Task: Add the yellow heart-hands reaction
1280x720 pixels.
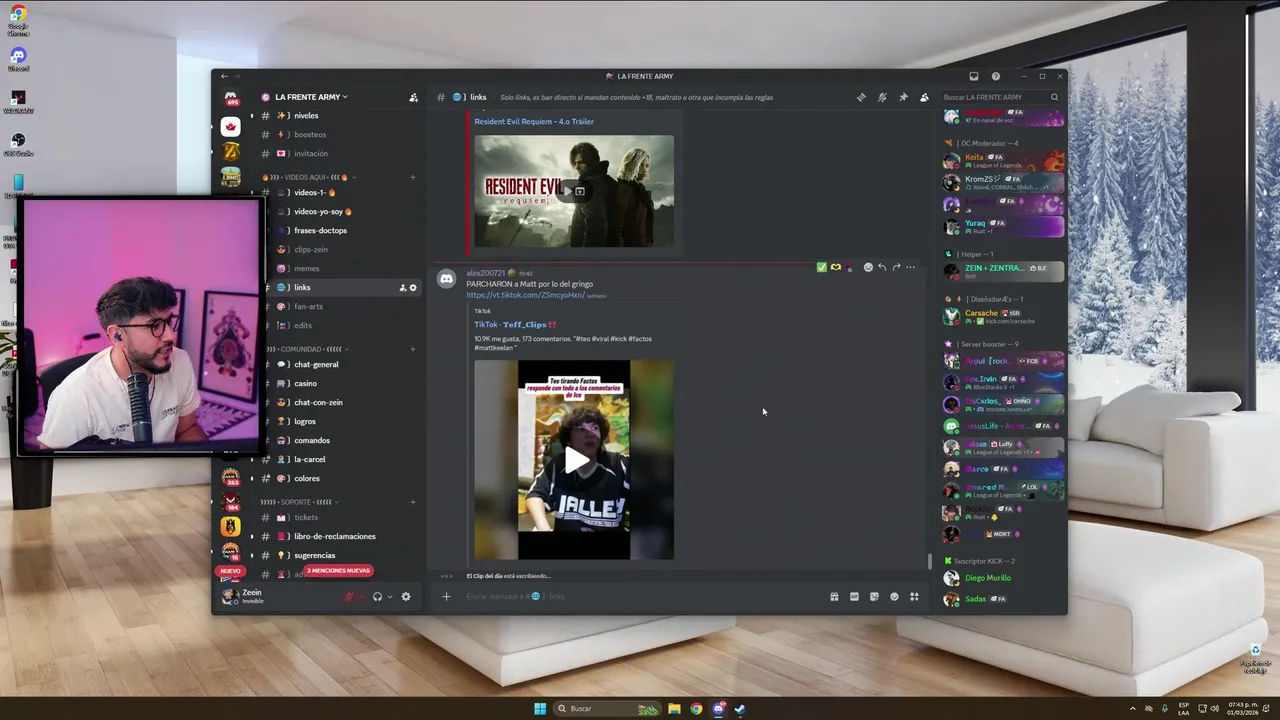Action: pos(835,267)
